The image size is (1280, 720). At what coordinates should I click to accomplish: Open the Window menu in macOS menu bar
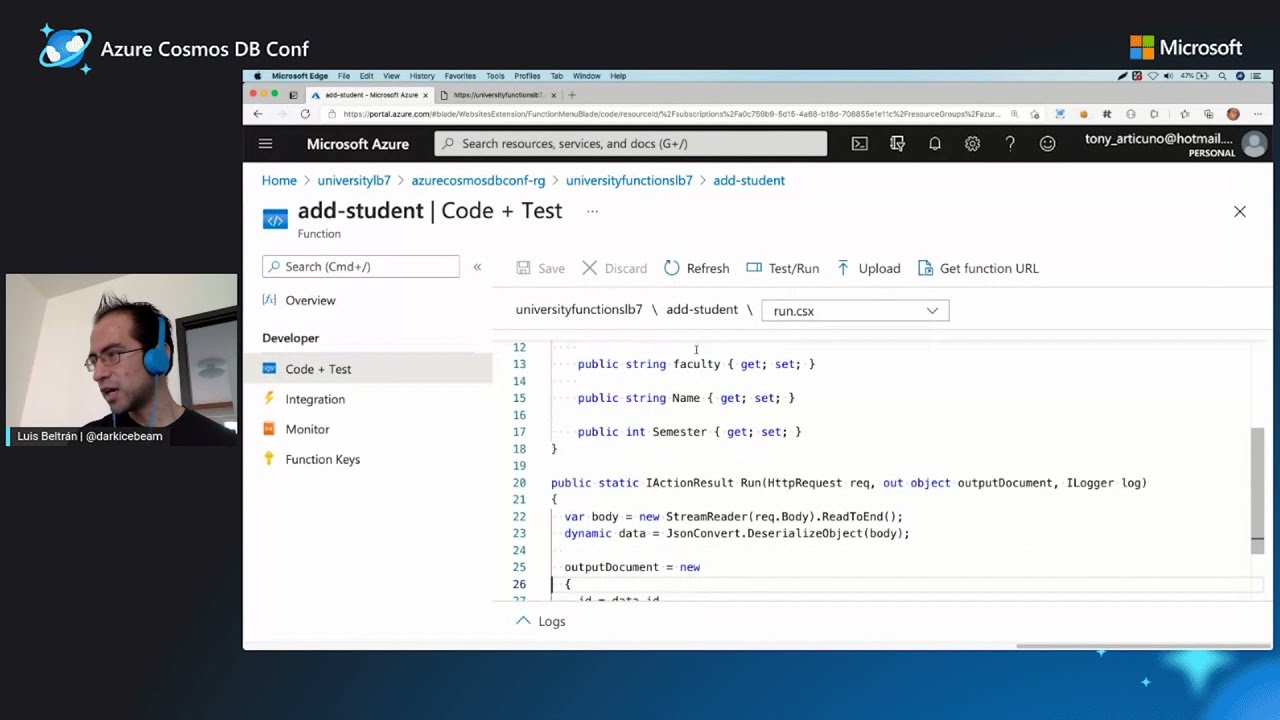[586, 76]
